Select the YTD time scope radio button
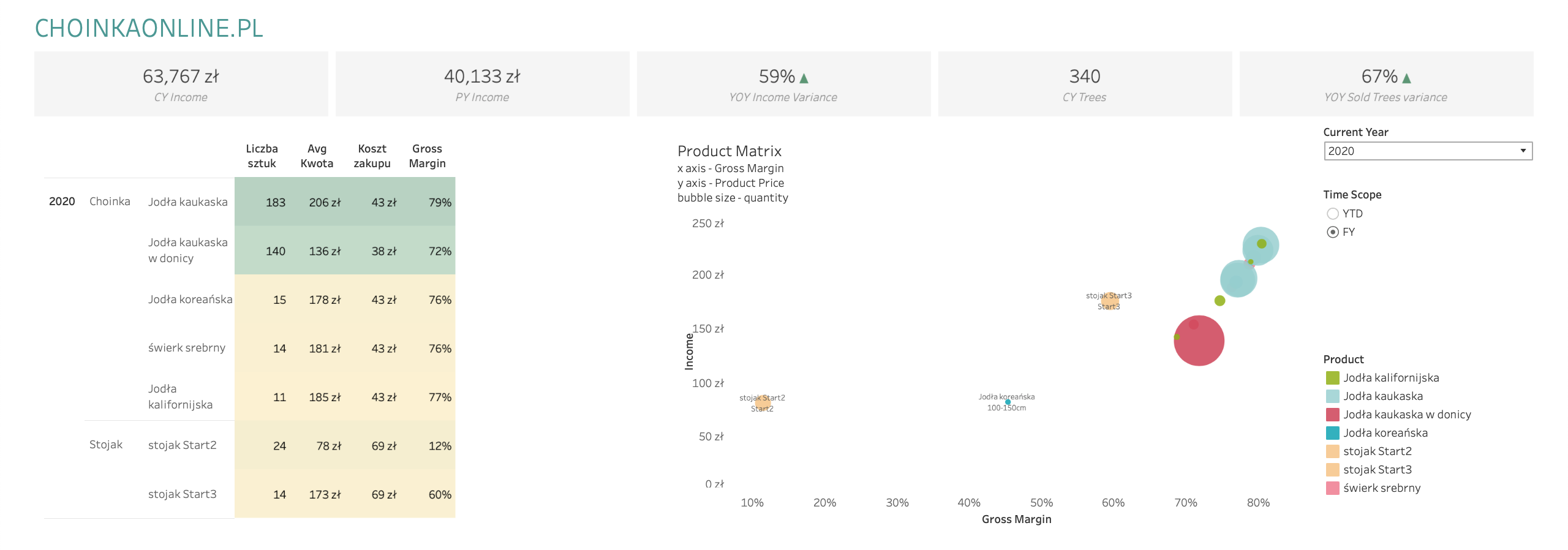This screenshot has height=550, width=1568. [1333, 214]
